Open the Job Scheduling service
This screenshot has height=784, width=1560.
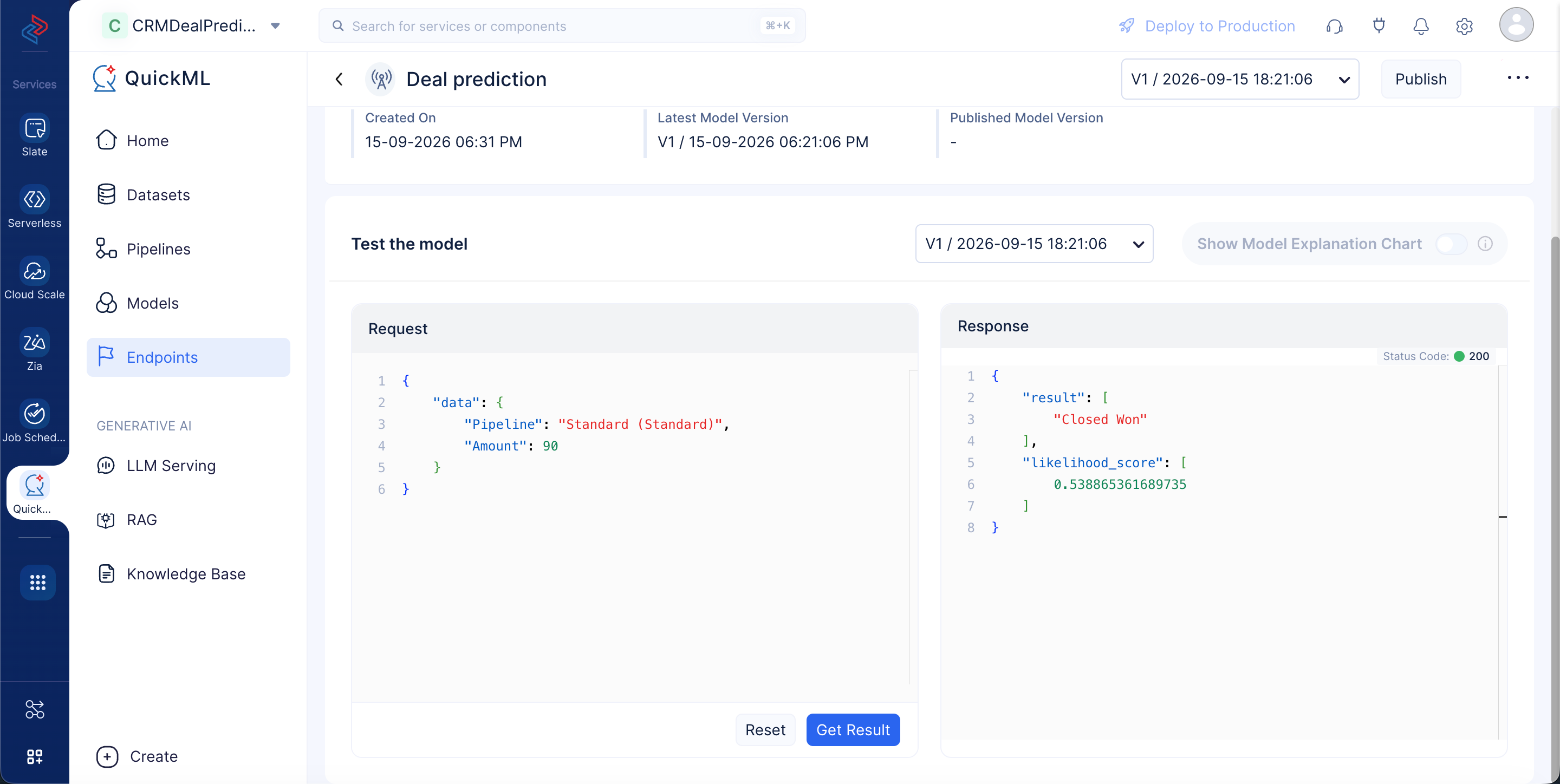(35, 421)
